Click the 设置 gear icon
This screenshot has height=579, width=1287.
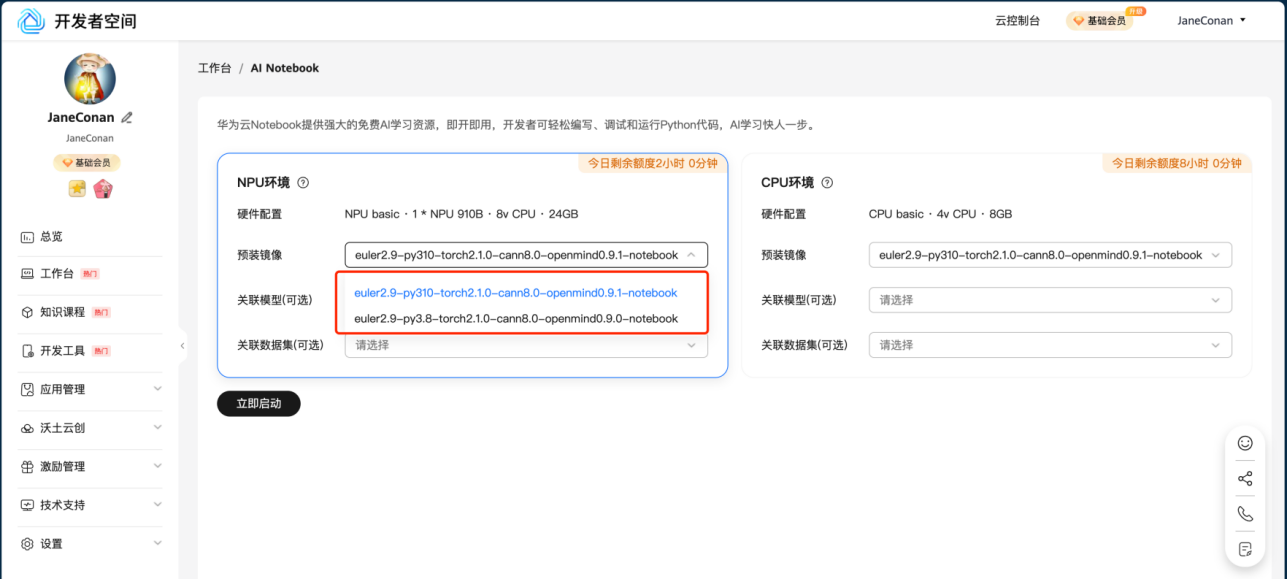[27, 544]
